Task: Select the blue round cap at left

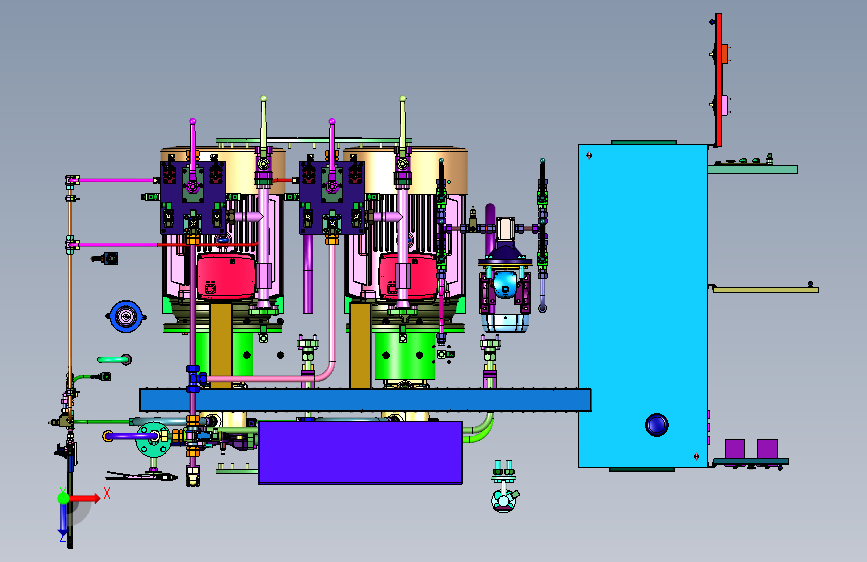Action: 126,316
